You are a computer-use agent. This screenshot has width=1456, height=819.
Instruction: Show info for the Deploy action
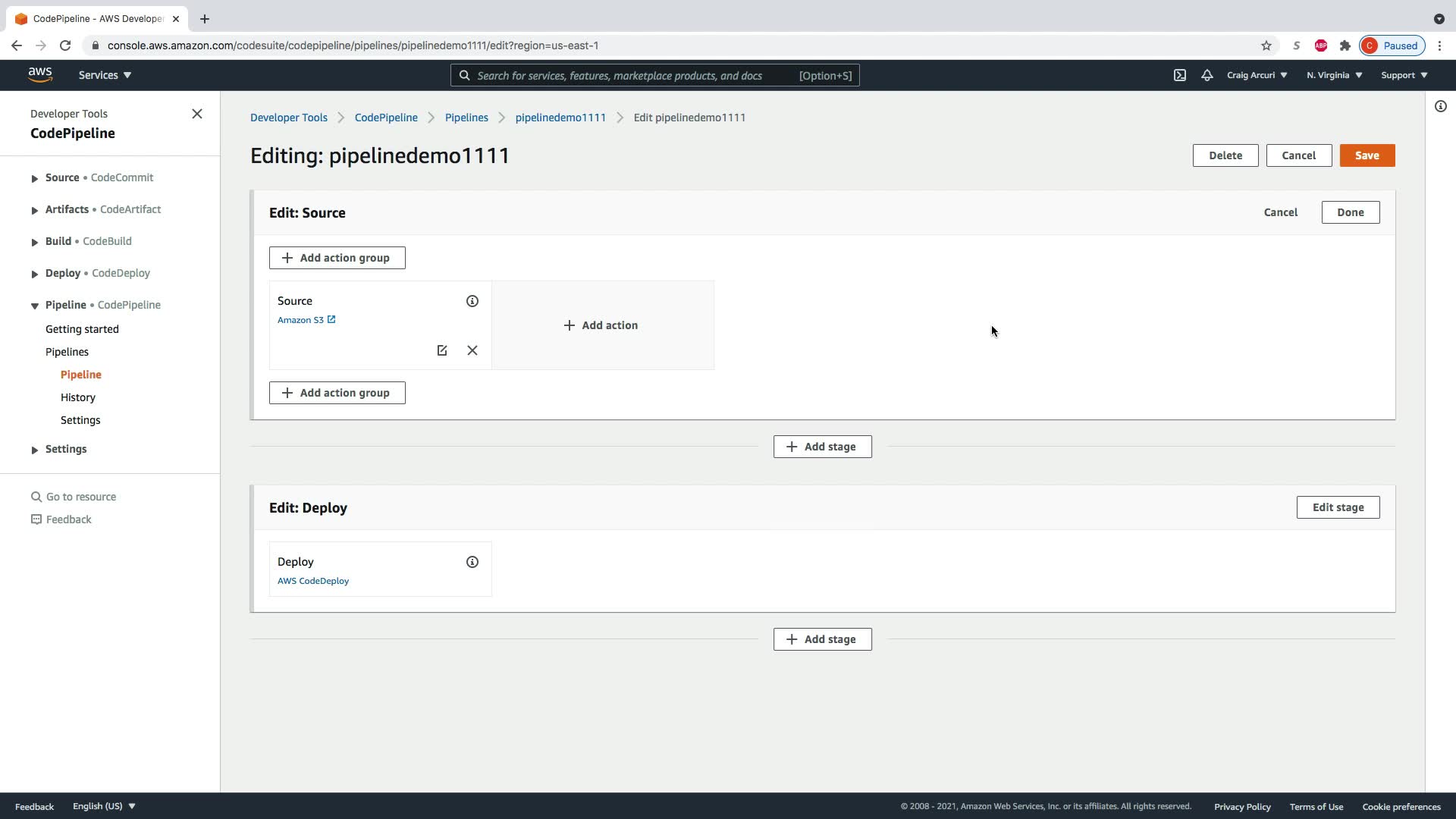click(472, 562)
